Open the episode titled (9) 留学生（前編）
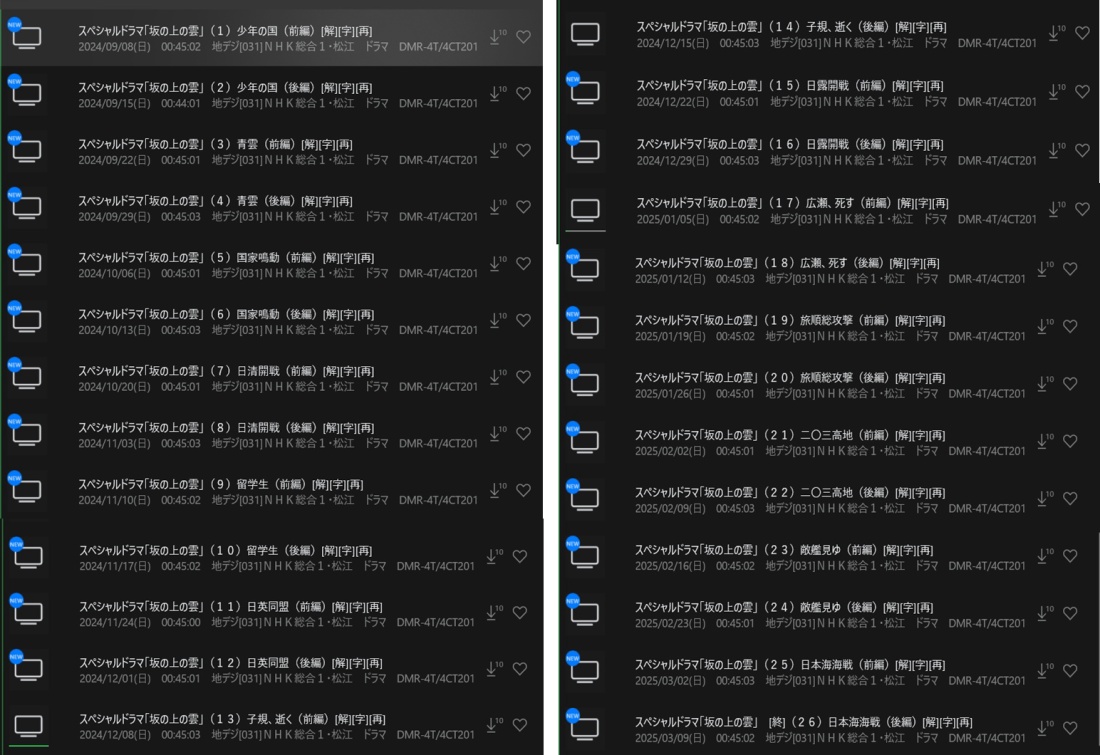This screenshot has width=1100, height=755. (220, 484)
